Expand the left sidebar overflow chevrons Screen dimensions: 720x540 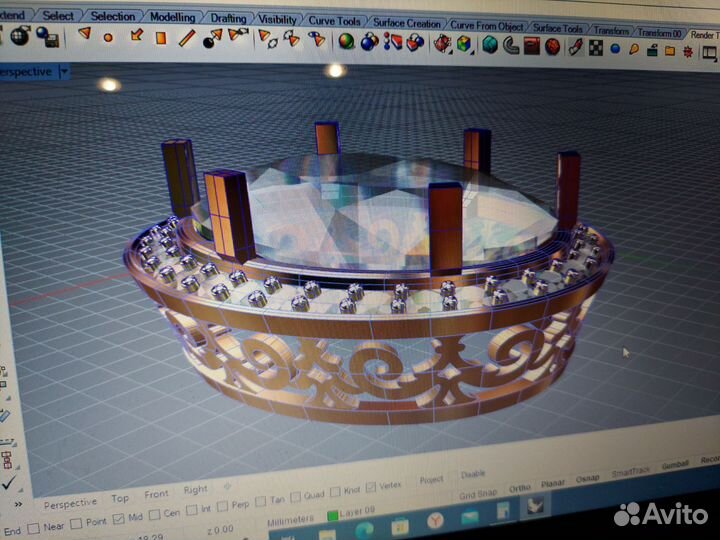[x=18, y=504]
